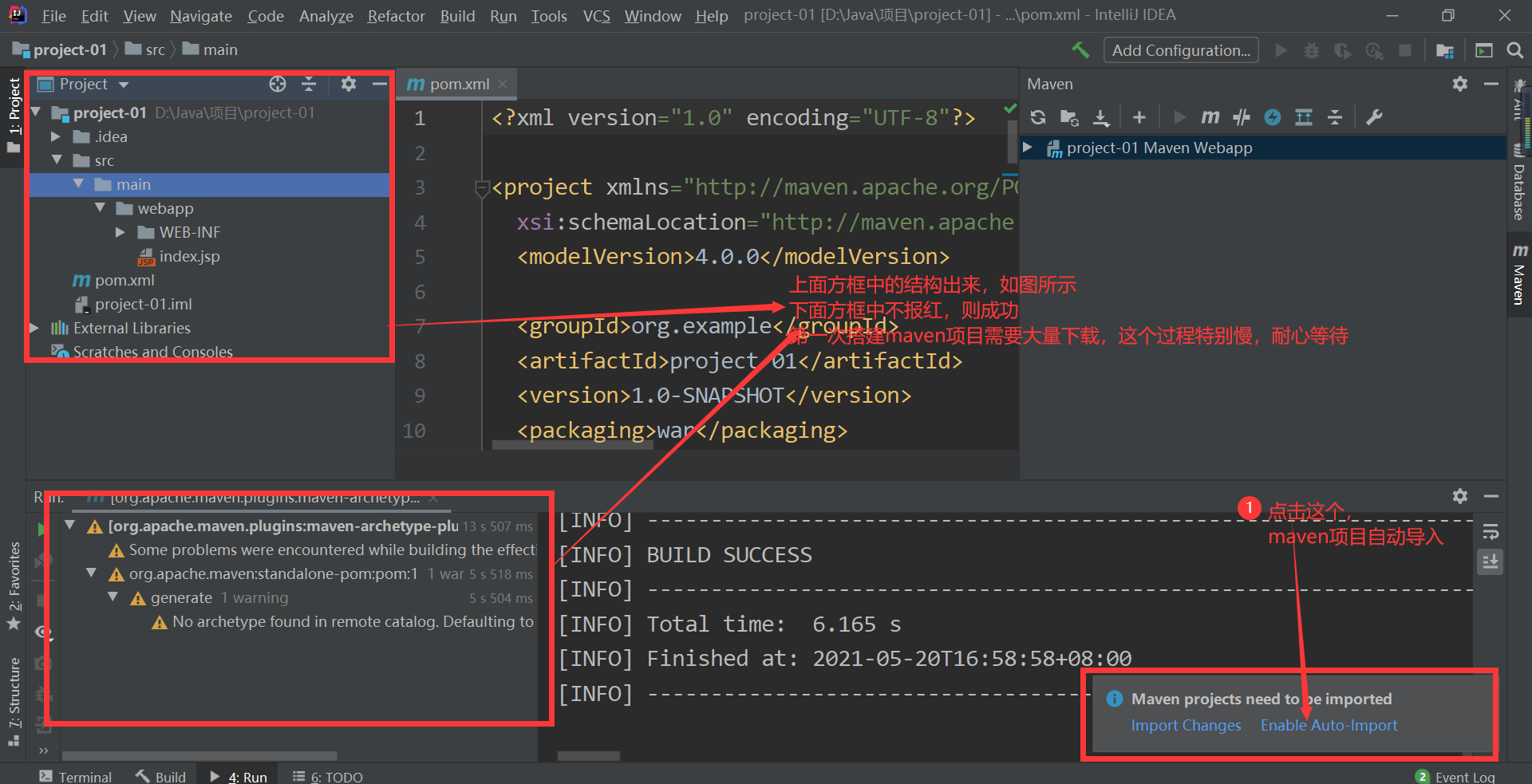
Task: Select pom.xml in the project tree
Action: coord(114,280)
